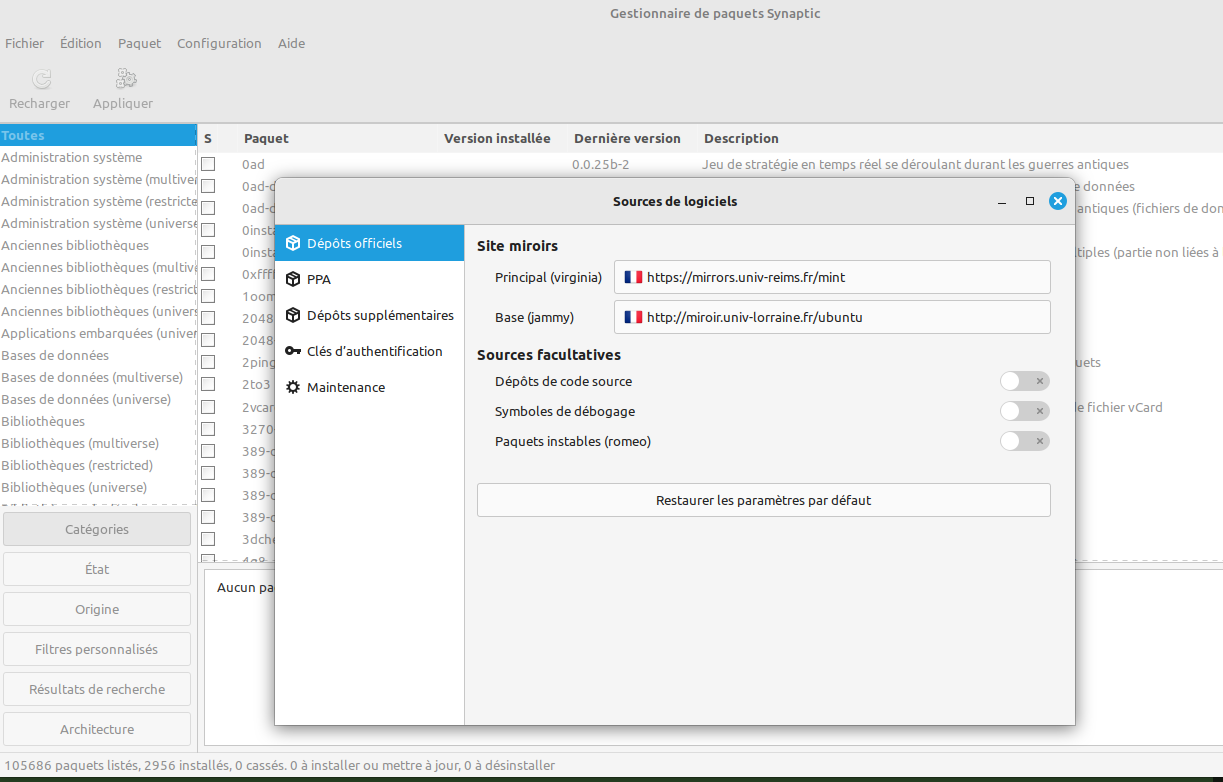This screenshot has height=782, width=1223.
Task: Select Bases de données category
Action: 55,355
